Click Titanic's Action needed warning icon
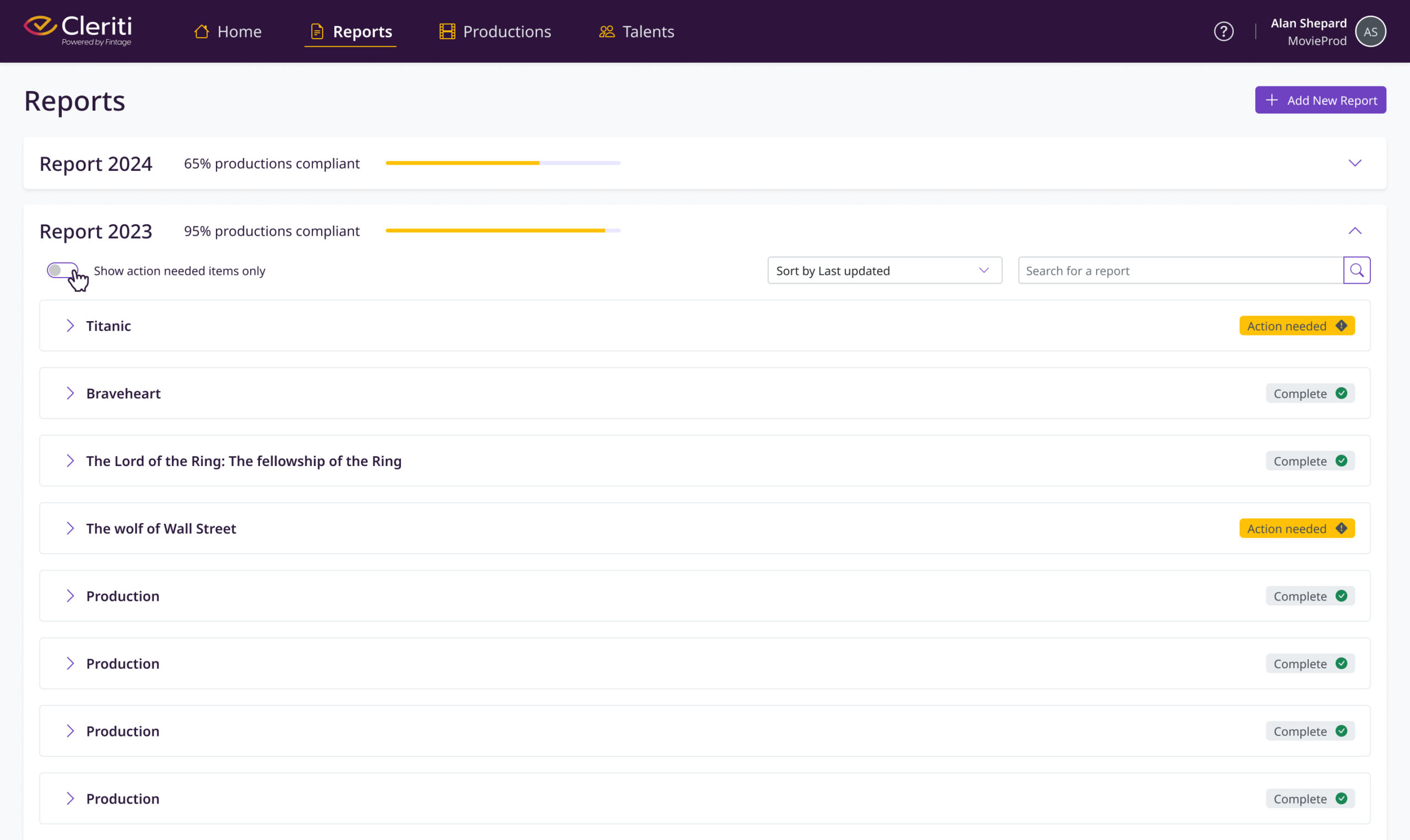The width and height of the screenshot is (1410, 840). 1341,326
